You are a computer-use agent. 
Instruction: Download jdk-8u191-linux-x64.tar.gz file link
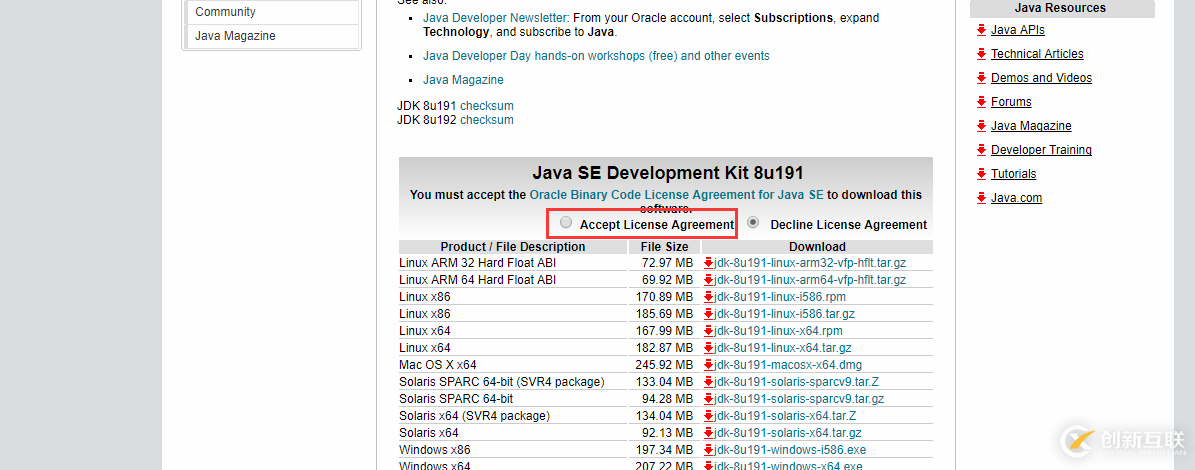[x=783, y=348]
